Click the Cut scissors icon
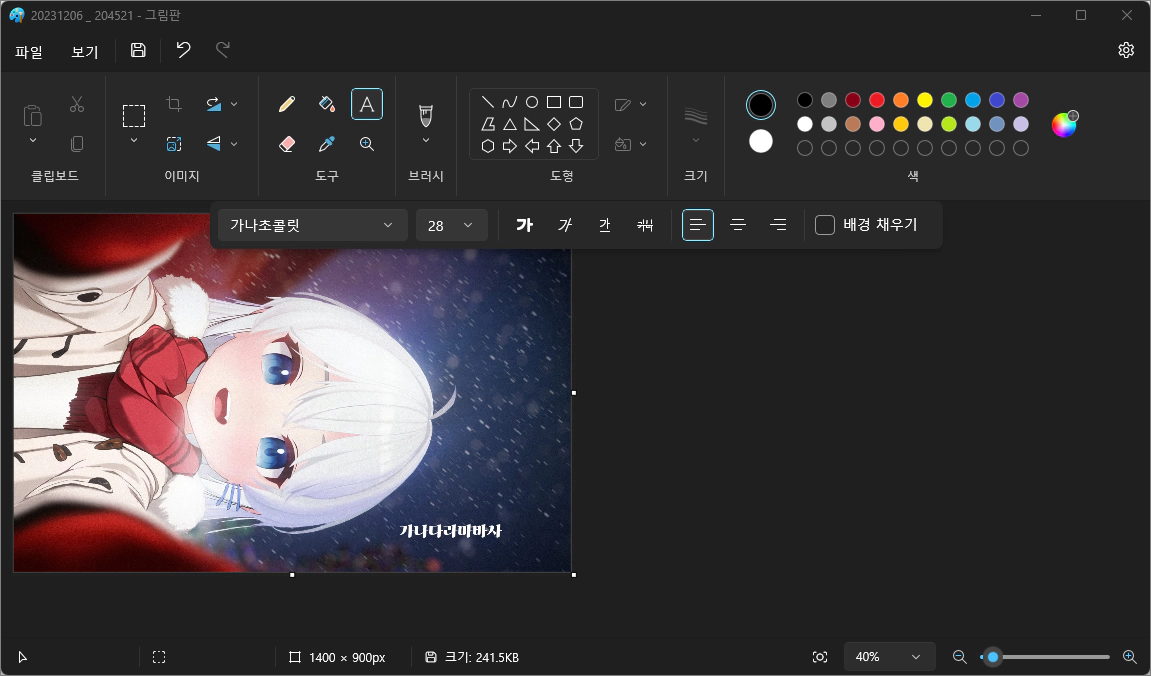Image resolution: width=1151 pixels, height=676 pixels. coord(77,104)
